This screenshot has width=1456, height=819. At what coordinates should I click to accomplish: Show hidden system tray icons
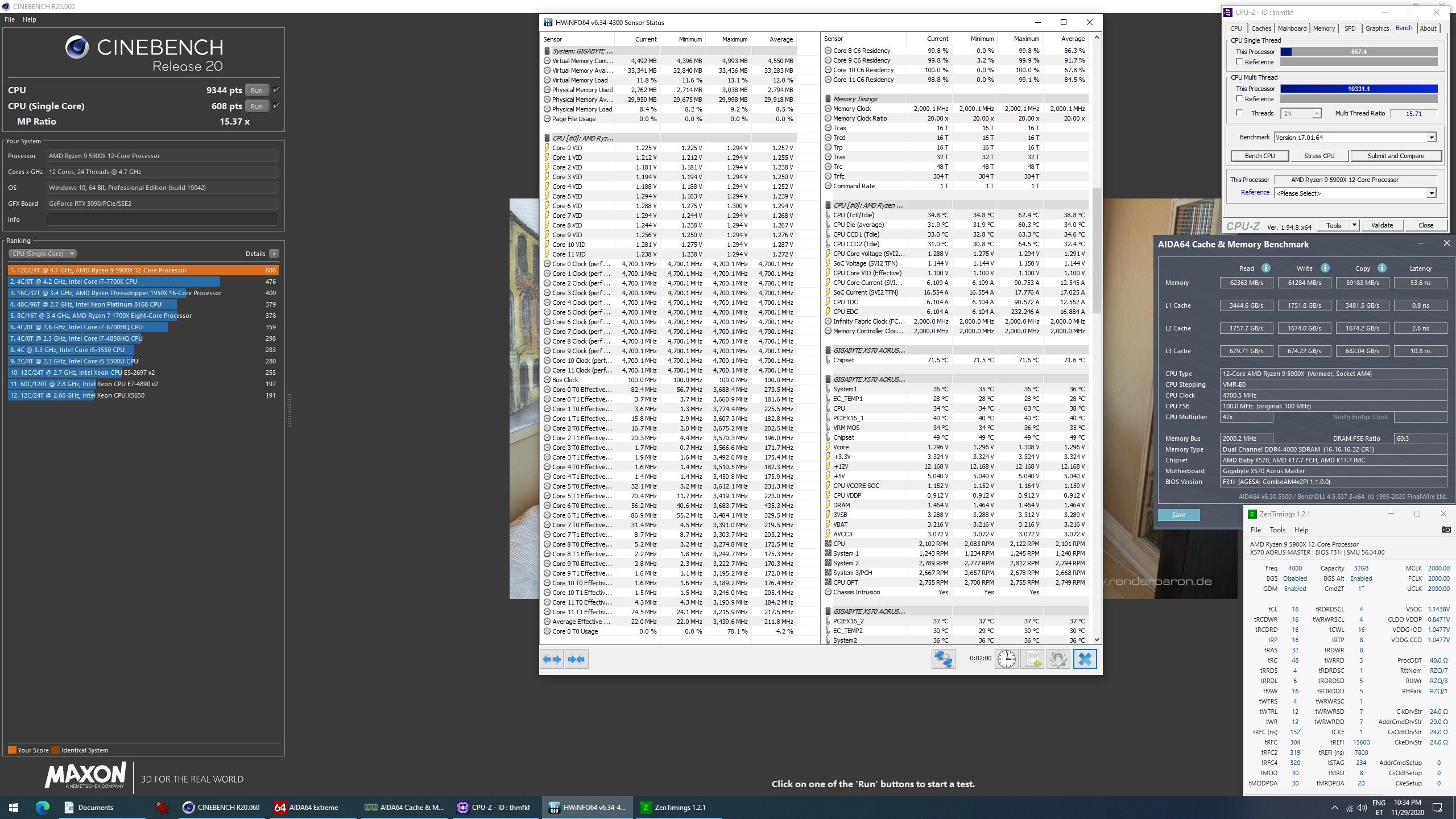1334,808
